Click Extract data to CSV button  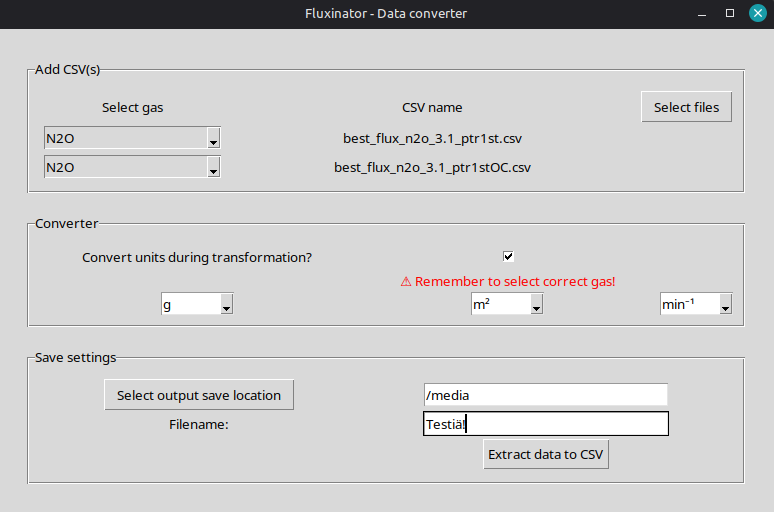click(545, 454)
